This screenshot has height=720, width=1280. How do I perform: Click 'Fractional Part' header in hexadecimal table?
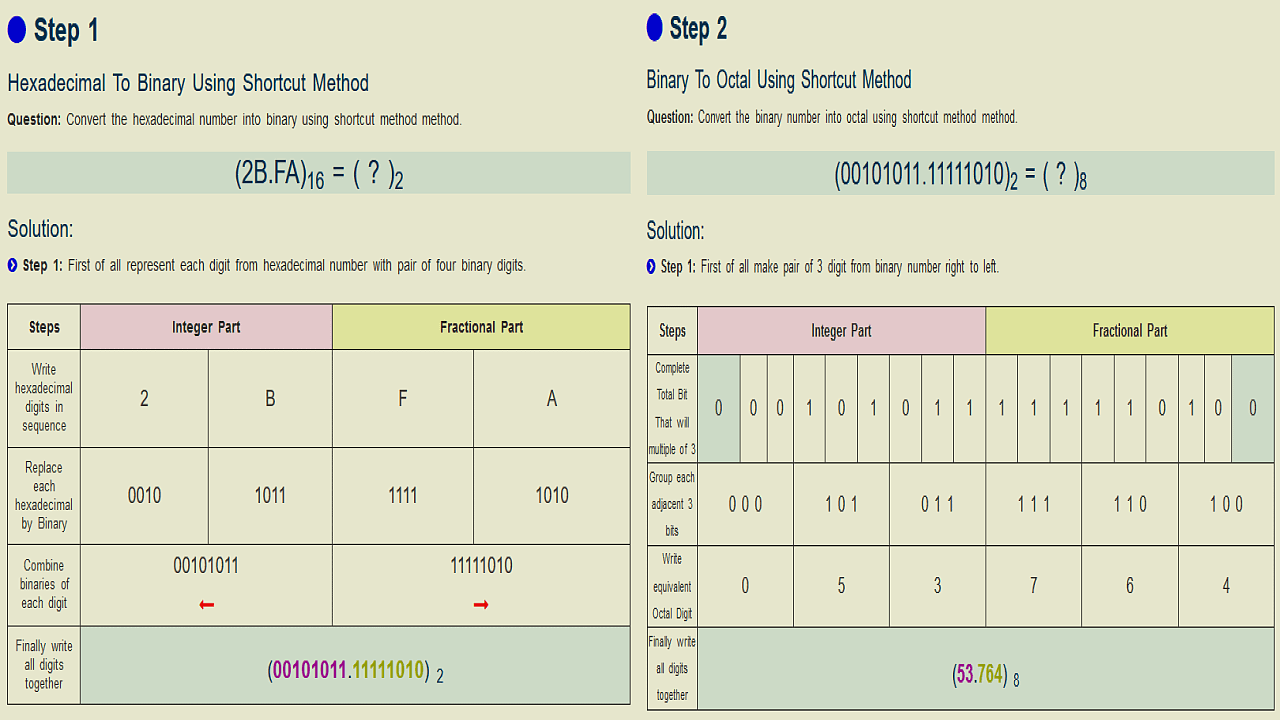tap(481, 327)
